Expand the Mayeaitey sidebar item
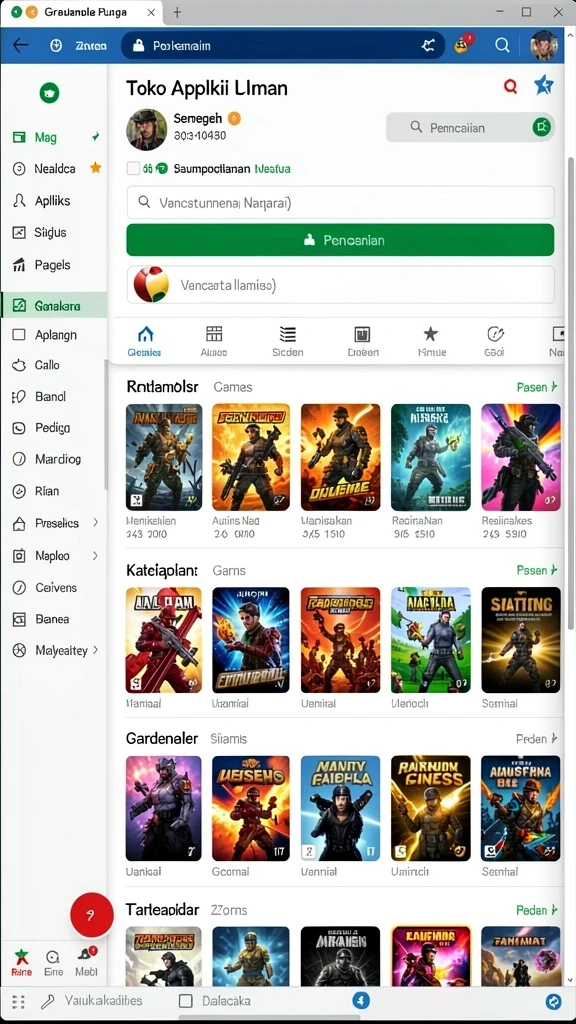The height and width of the screenshot is (1024, 576). click(x=95, y=650)
